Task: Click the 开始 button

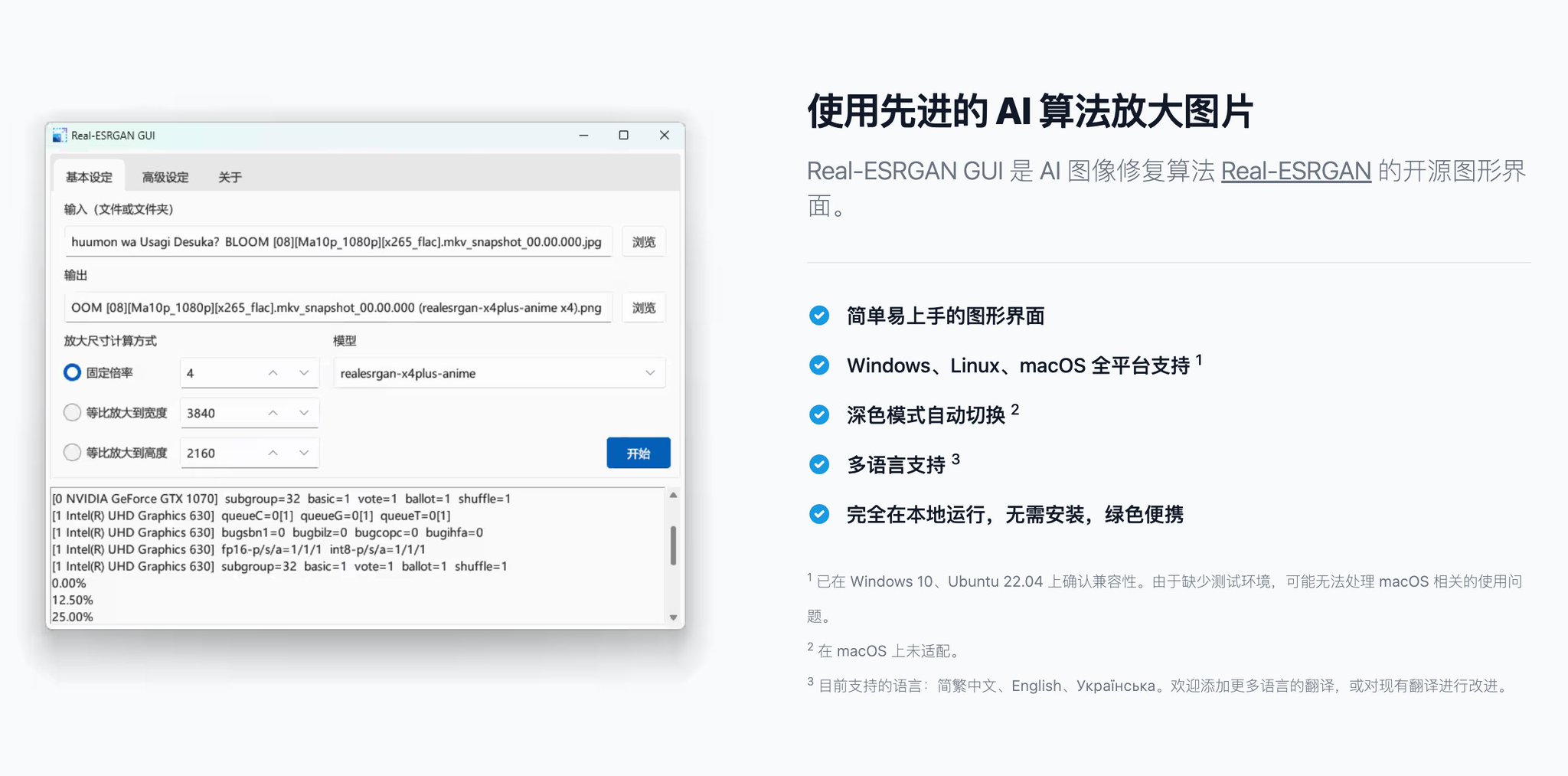Action: click(x=639, y=453)
